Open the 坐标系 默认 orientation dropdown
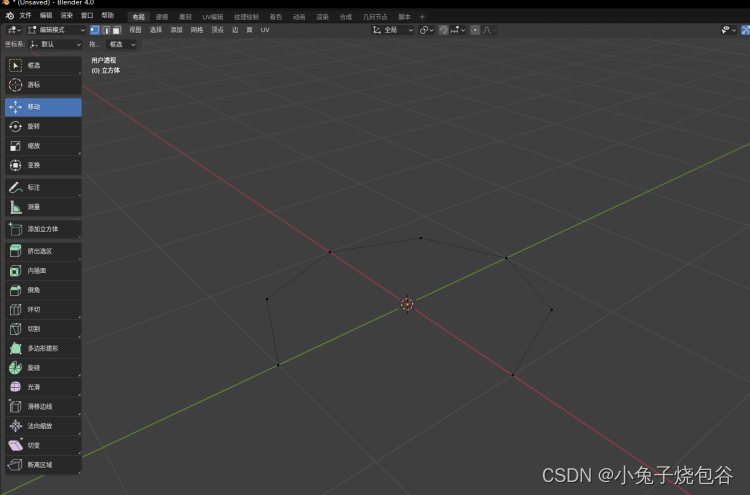 point(55,44)
